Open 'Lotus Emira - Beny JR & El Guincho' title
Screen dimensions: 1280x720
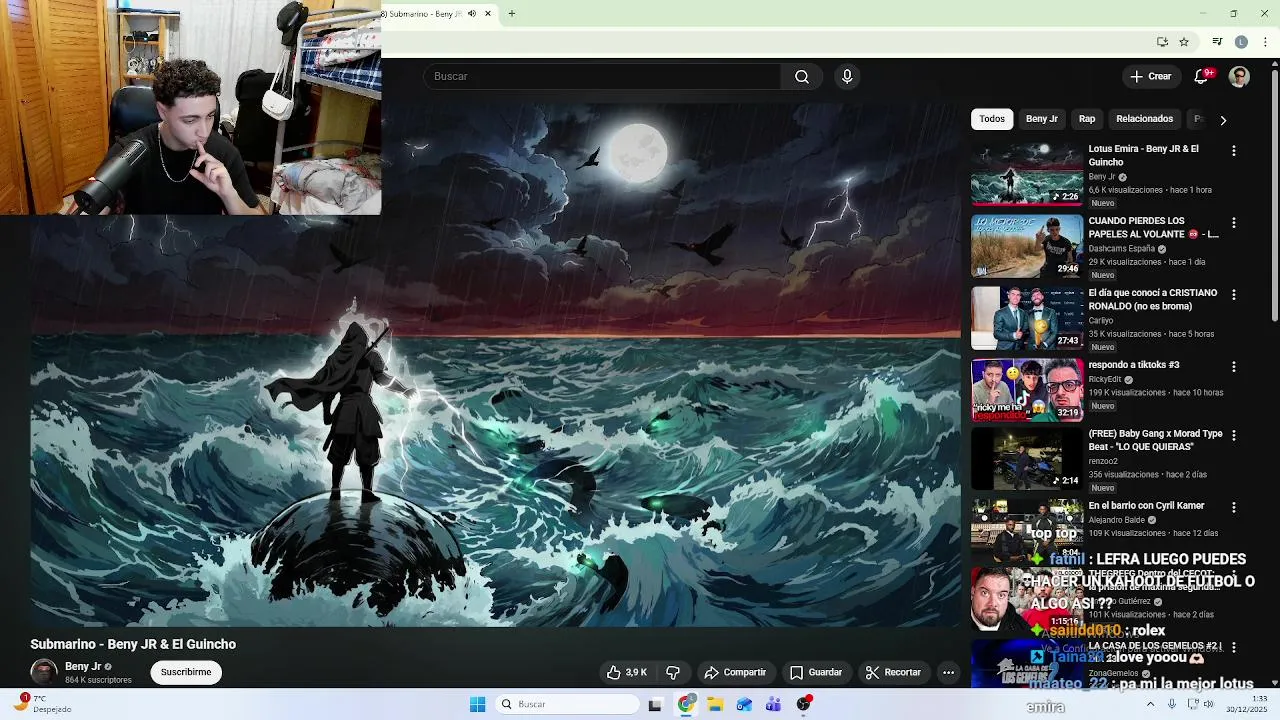coord(1143,155)
